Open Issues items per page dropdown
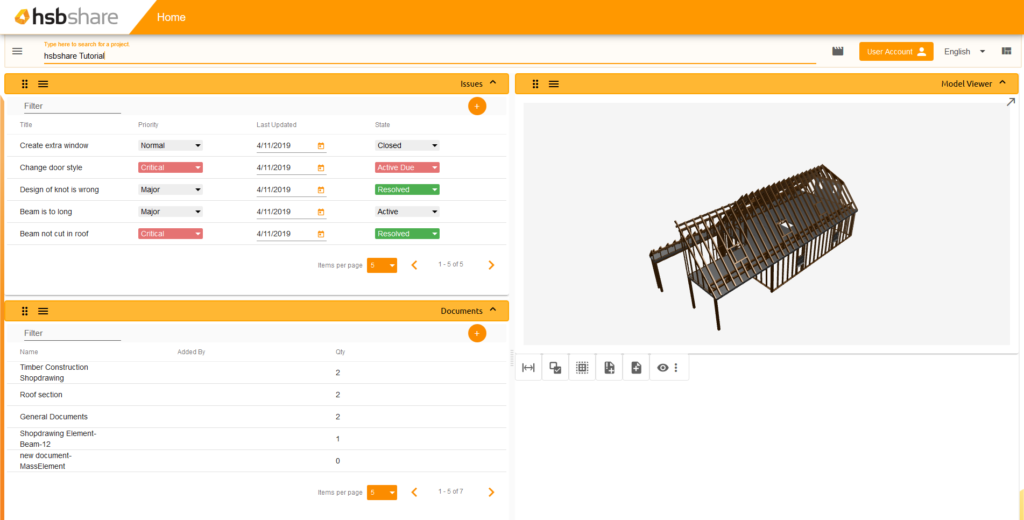The image size is (1024, 520). click(382, 265)
